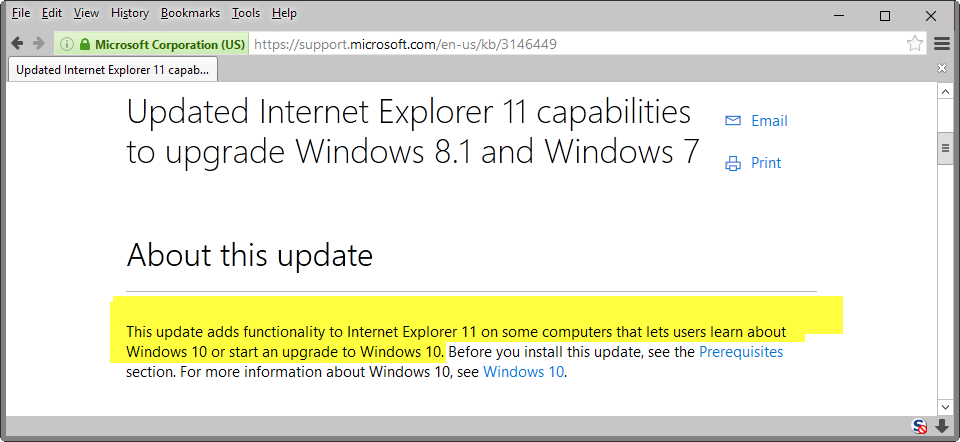Open the History menu
The height and width of the screenshot is (442, 960).
(x=130, y=13)
